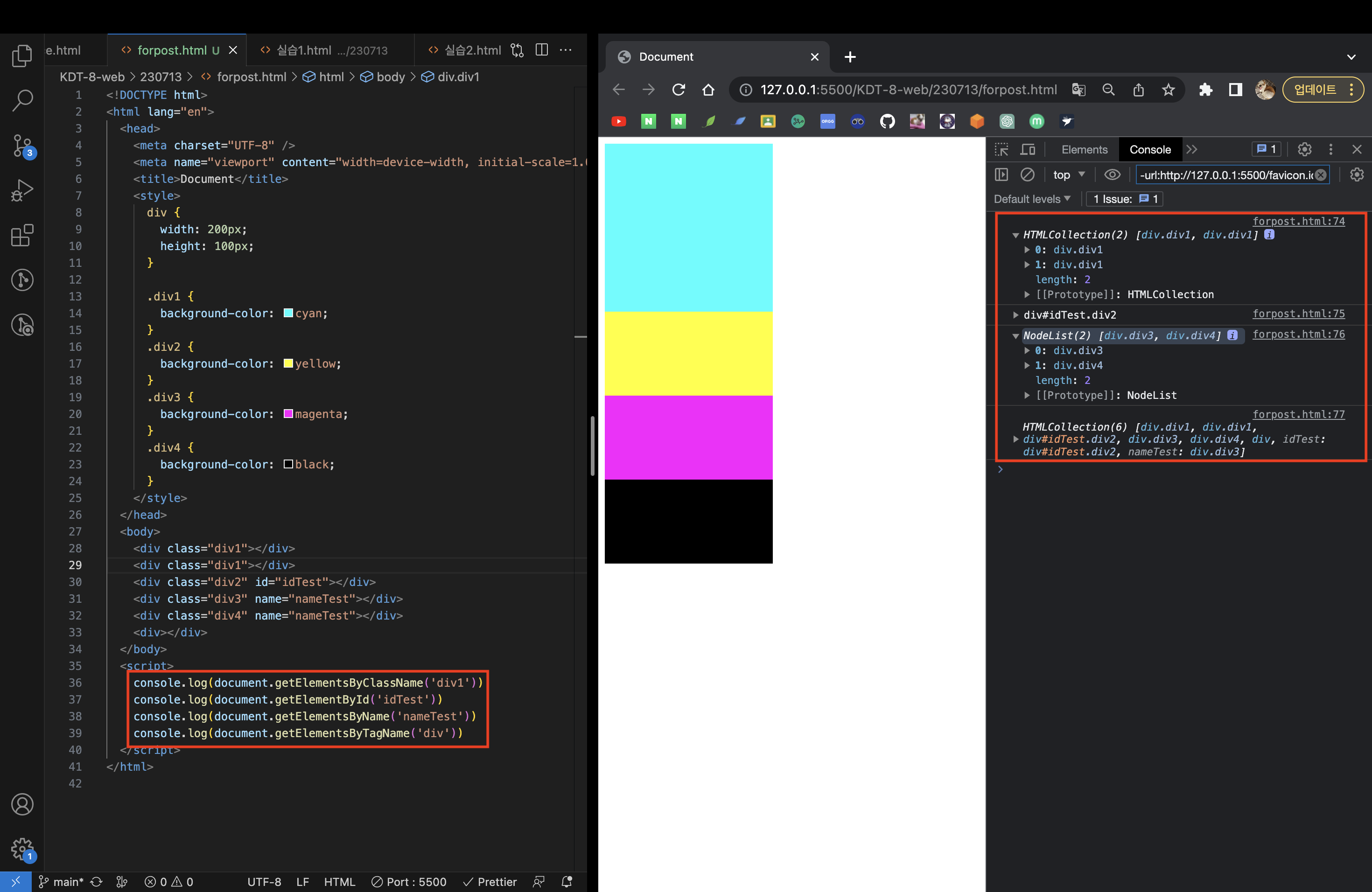
Task: Open the forpost.html:76 source link
Action: tap(1298, 334)
